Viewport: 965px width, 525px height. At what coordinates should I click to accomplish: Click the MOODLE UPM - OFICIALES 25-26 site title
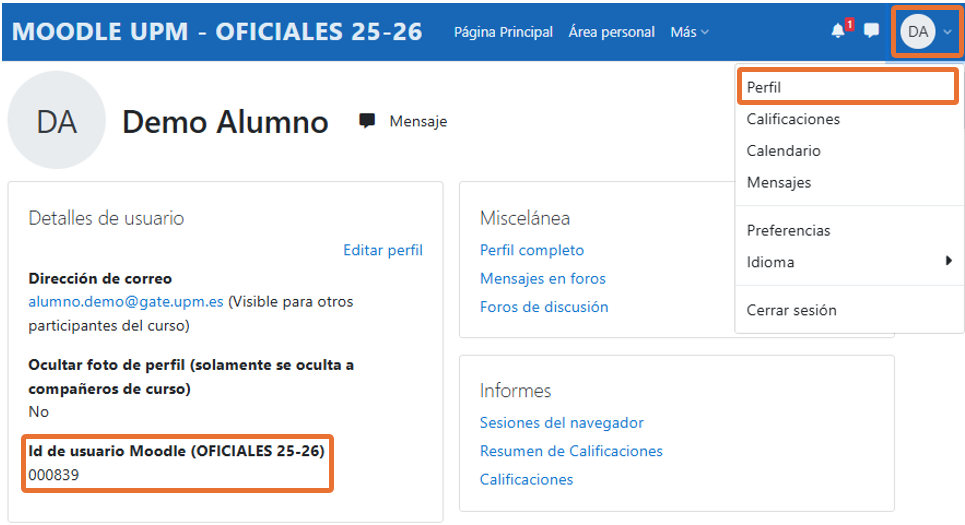[217, 32]
